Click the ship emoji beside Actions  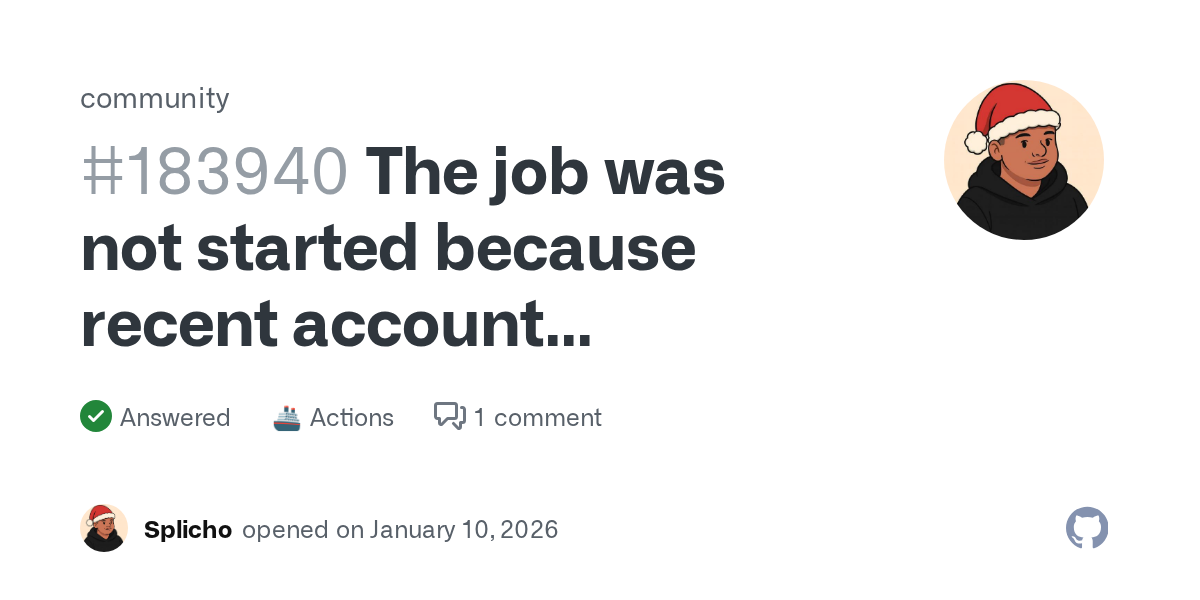click(x=287, y=417)
